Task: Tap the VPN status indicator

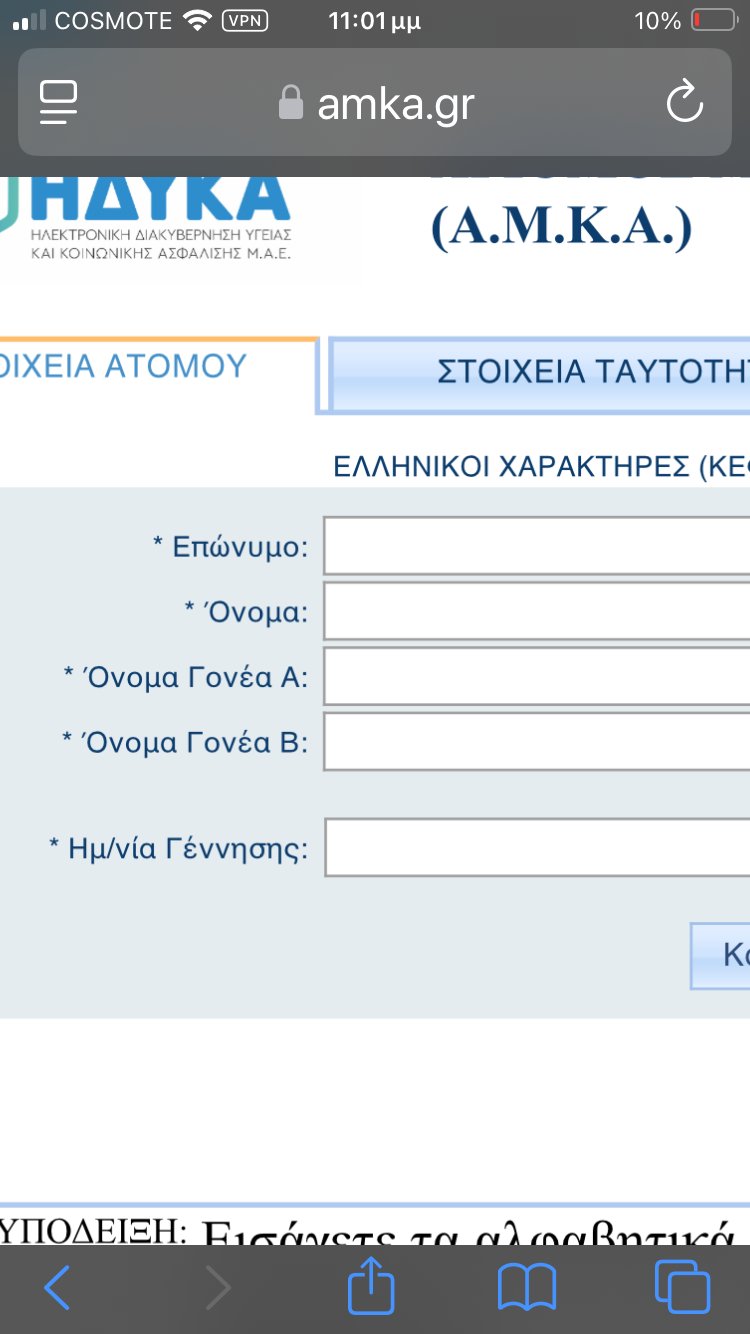Action: point(246,21)
